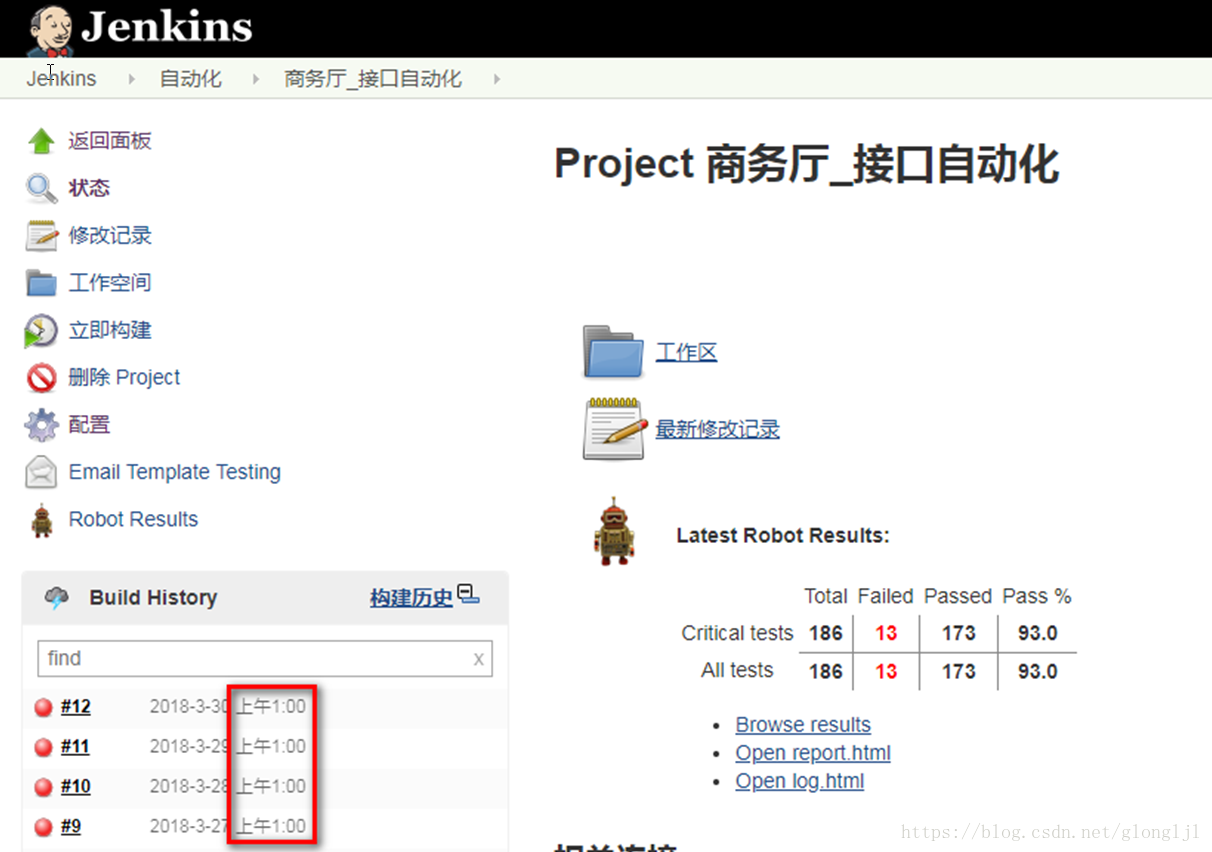The height and width of the screenshot is (852, 1212).
Task: Expand the arrow after 自动化 breadcrumb
Action: pyautogui.click(x=256, y=79)
